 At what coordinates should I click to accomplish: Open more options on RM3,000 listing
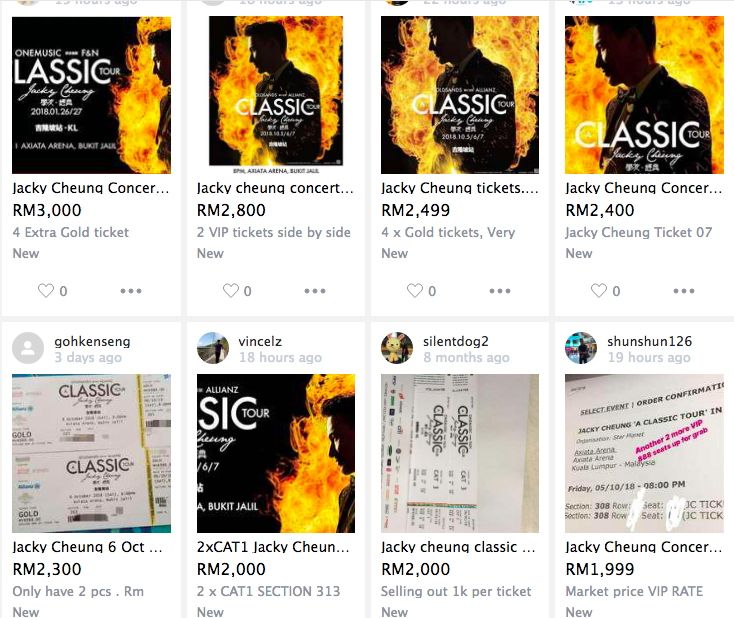click(x=131, y=291)
